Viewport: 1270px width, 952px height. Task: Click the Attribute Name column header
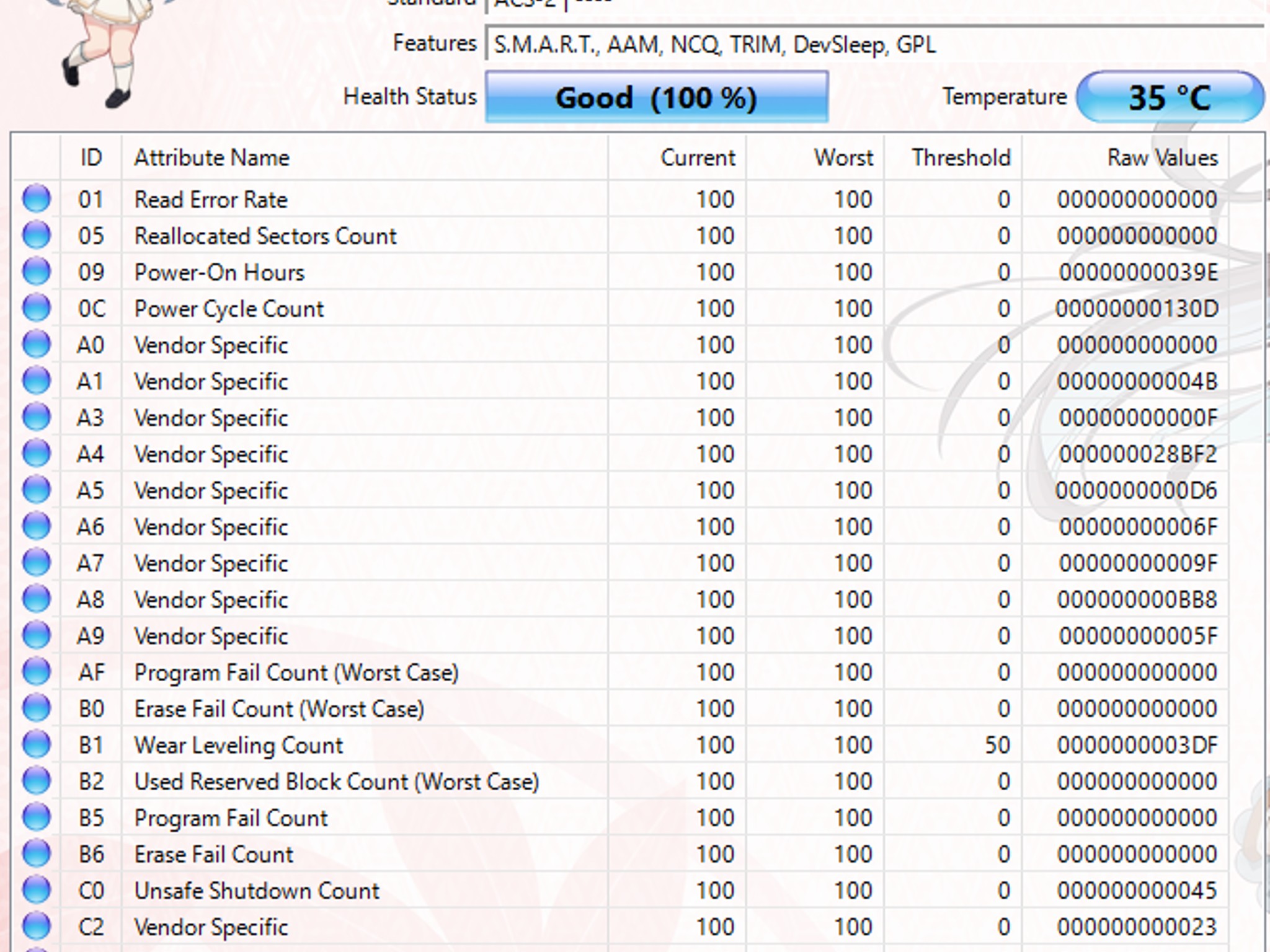pos(365,157)
